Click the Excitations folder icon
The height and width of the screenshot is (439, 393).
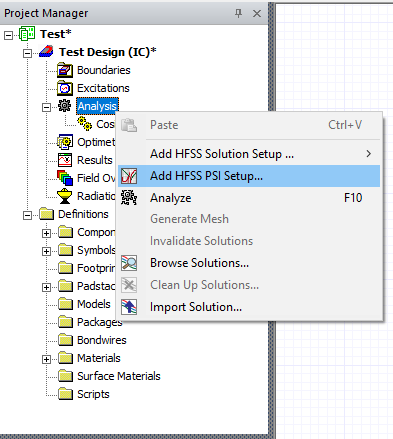click(65, 88)
